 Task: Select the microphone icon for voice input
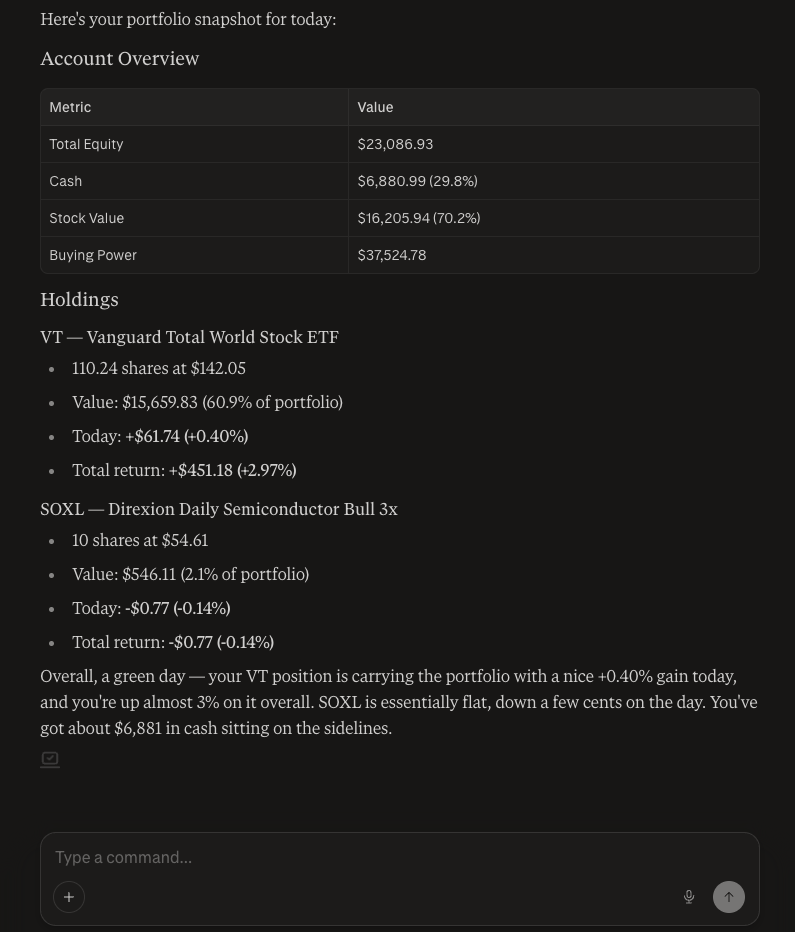[x=689, y=897]
